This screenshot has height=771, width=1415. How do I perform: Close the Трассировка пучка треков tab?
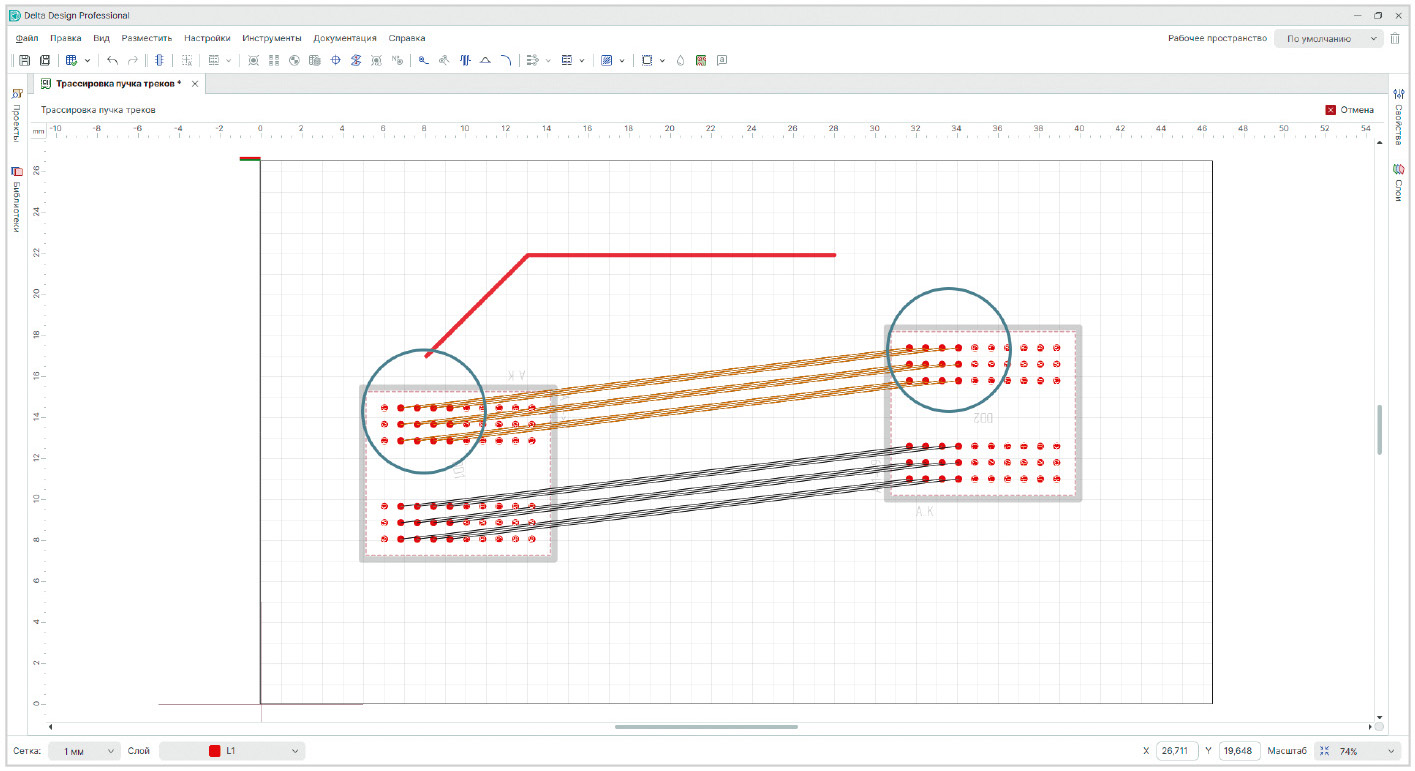tap(195, 84)
